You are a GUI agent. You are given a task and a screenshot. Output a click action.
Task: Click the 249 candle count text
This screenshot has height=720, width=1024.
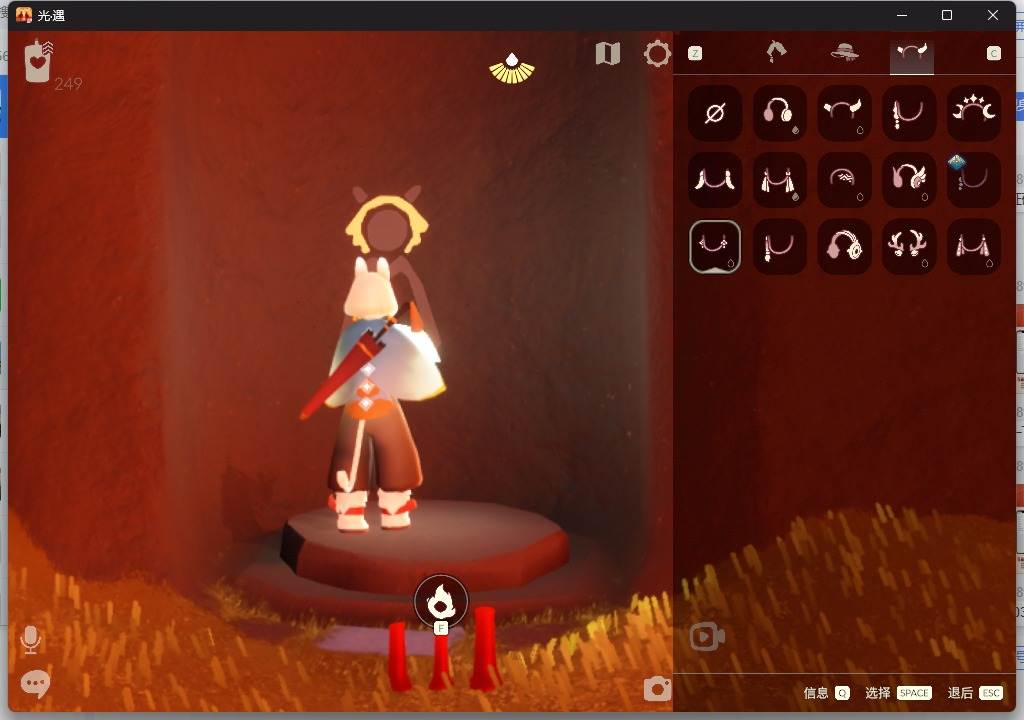69,84
